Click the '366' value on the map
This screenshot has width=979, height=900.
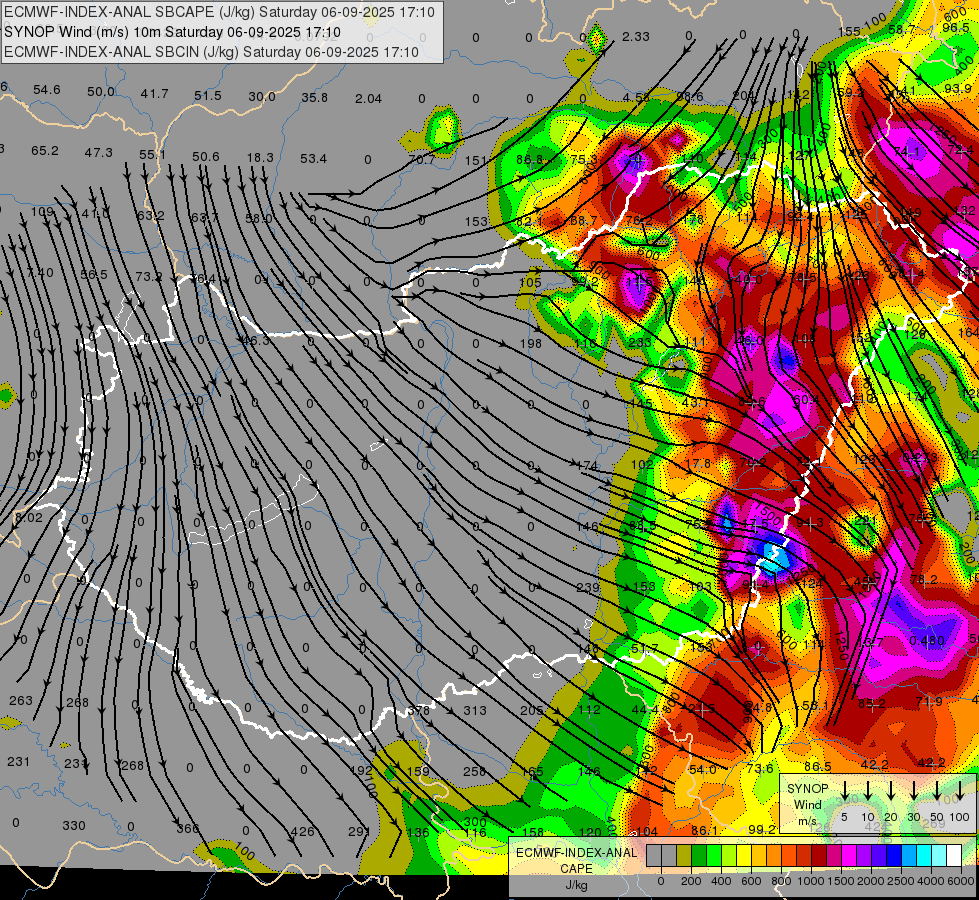click(187, 829)
